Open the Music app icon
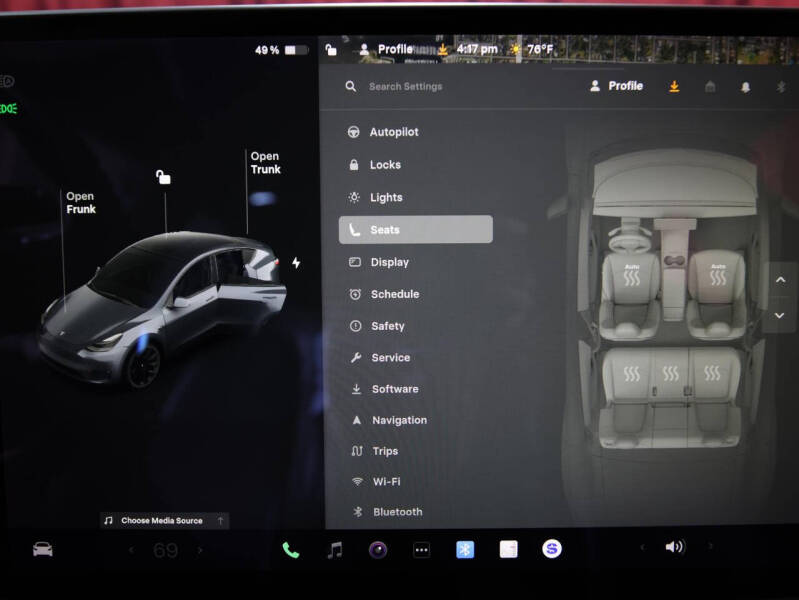799x600 pixels. pos(335,550)
